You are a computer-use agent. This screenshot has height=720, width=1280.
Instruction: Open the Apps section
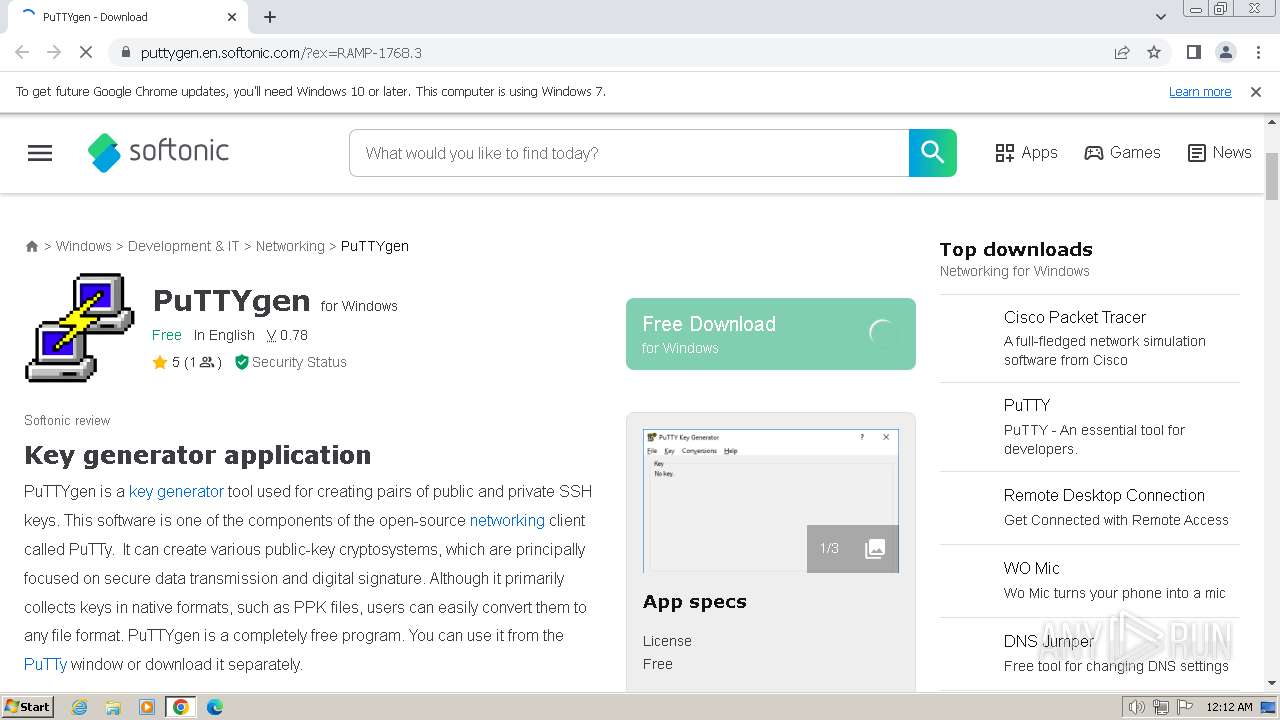(x=1026, y=152)
